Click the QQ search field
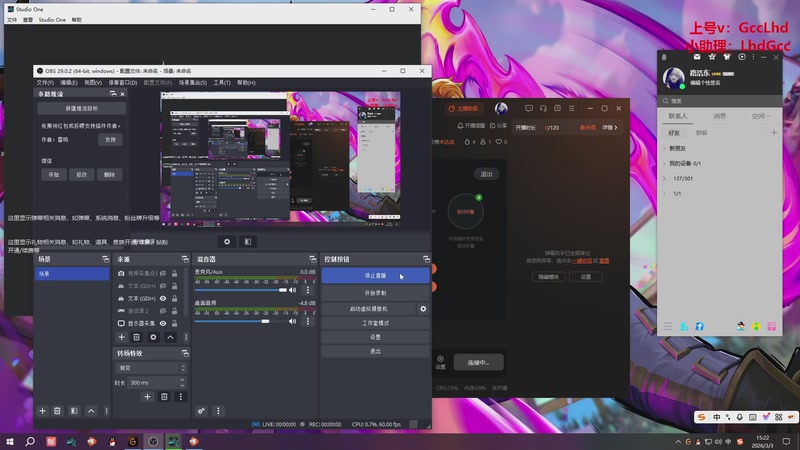Image resolution: width=800 pixels, height=450 pixels. tap(719, 101)
